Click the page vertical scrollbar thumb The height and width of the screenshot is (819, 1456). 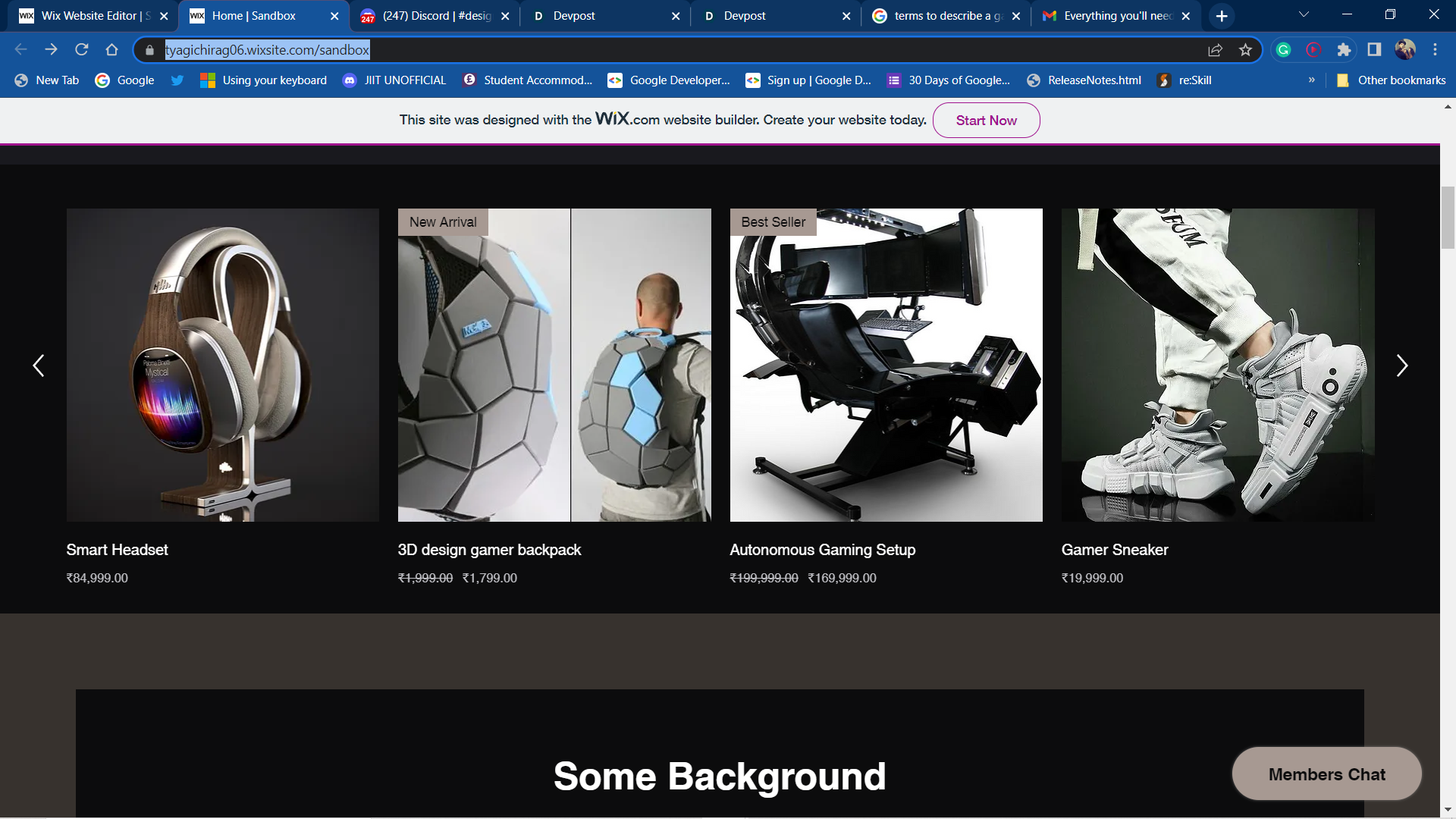pos(1448,217)
